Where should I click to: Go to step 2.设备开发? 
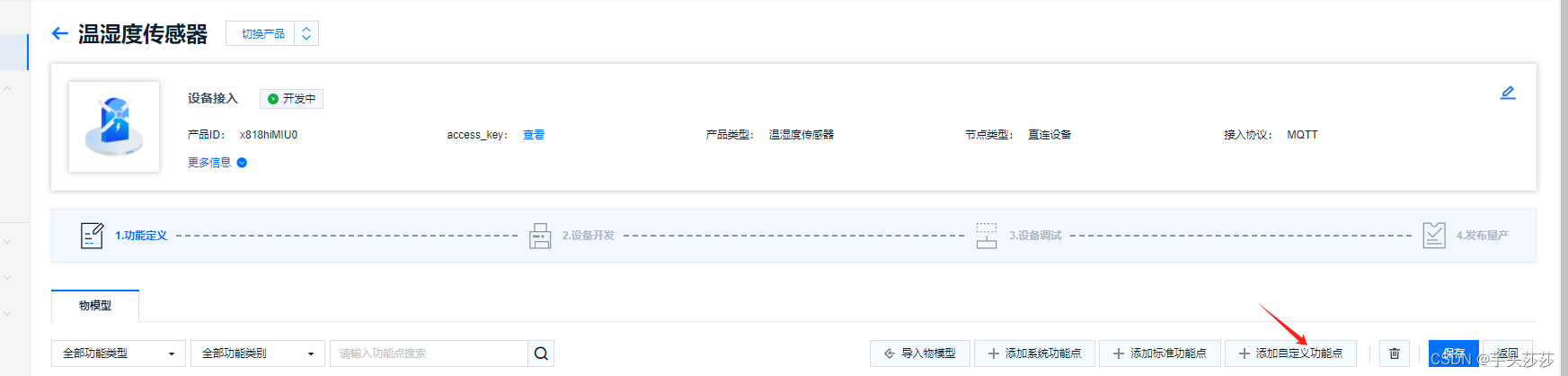(589, 236)
